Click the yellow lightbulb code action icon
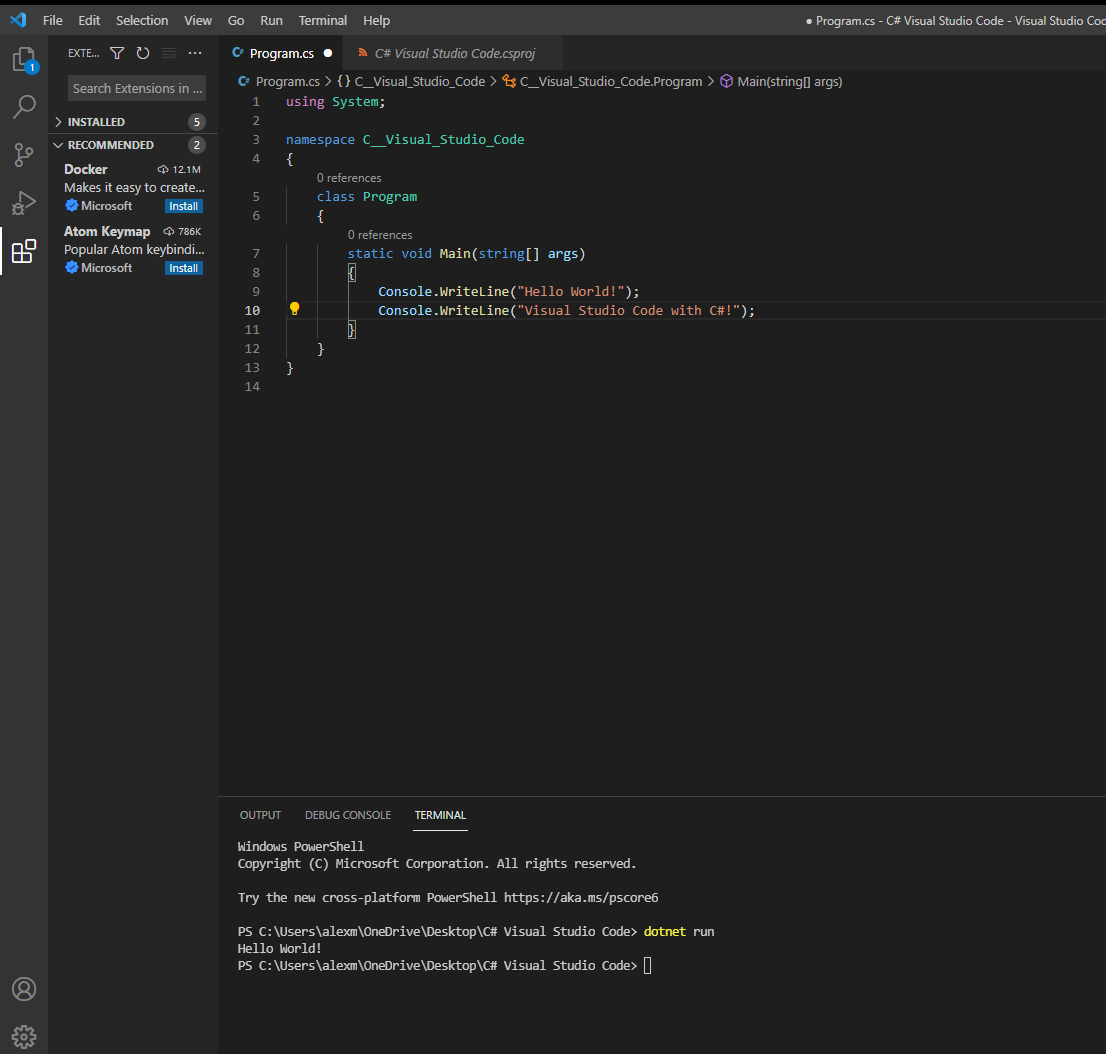This screenshot has height=1054, width=1106. (295, 309)
